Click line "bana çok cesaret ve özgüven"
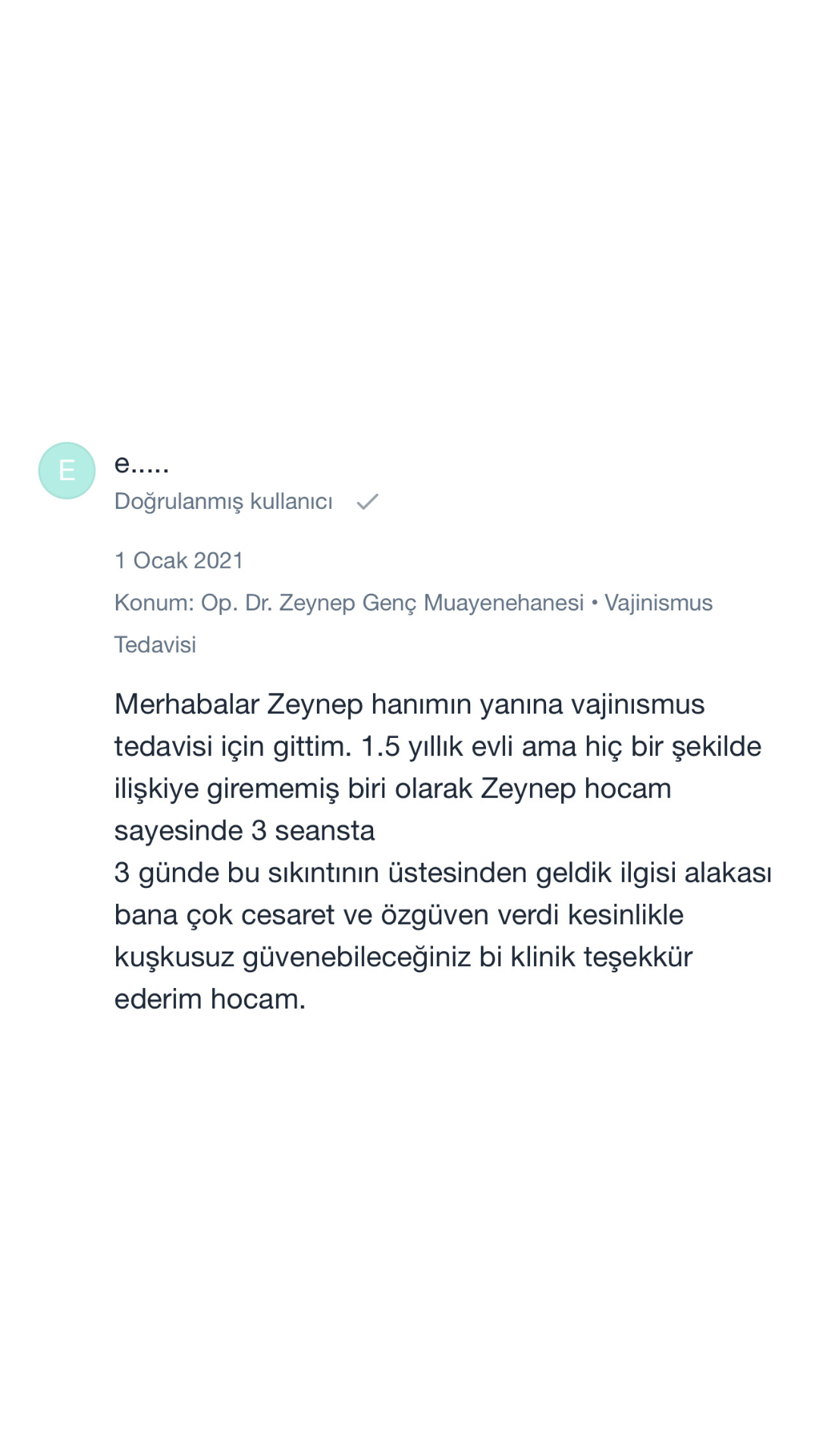Viewport: 819px width, 1456px height. pos(399,915)
